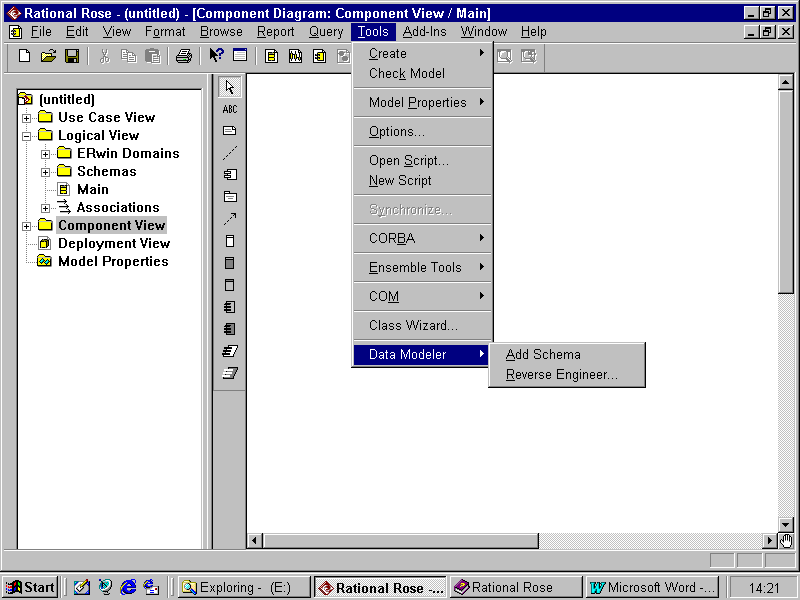Select the dashed Anchor Note line tool
Screen dimensions: 800x600
coord(230,153)
